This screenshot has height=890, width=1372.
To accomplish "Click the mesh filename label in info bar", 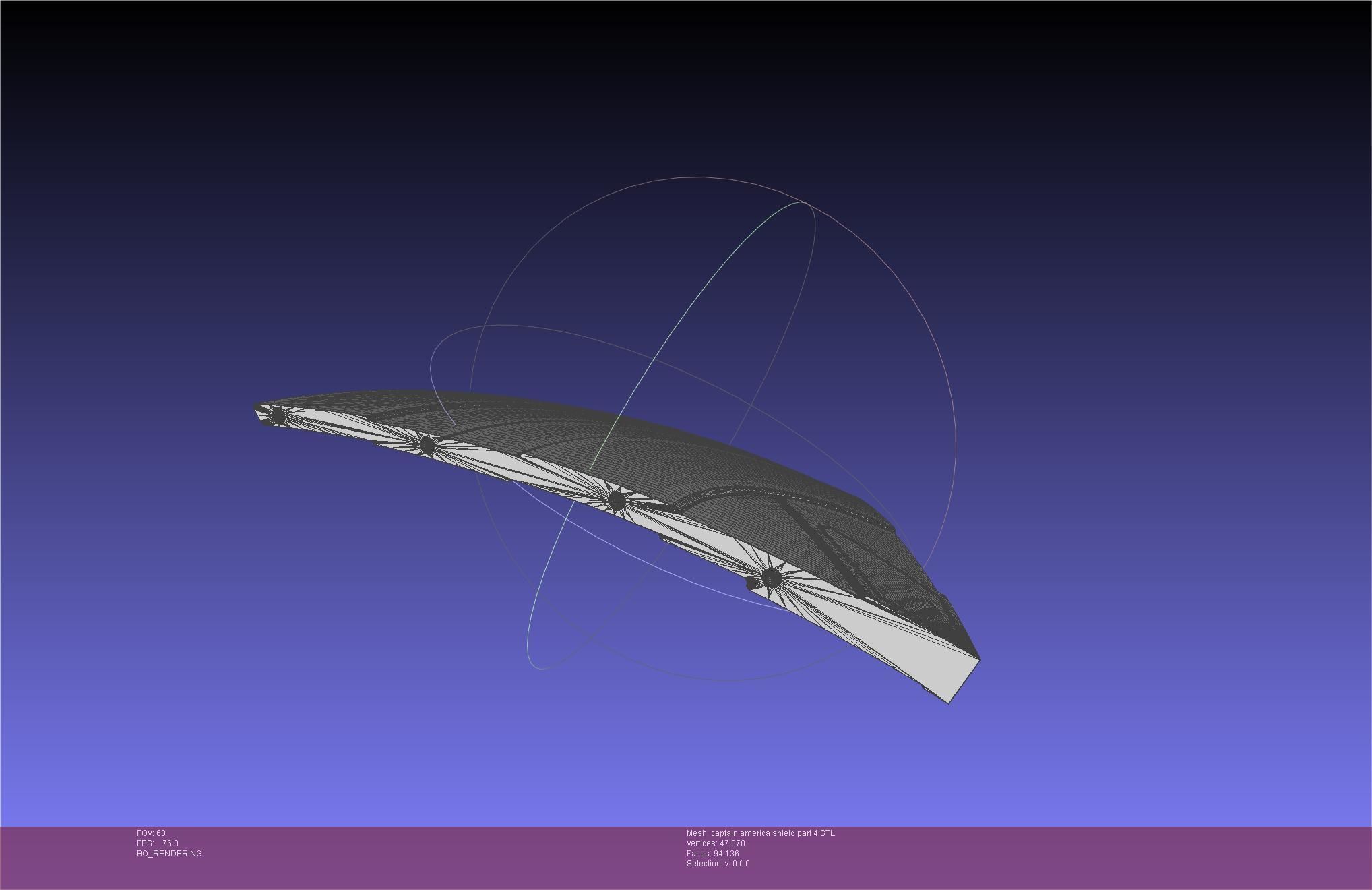I will [760, 833].
